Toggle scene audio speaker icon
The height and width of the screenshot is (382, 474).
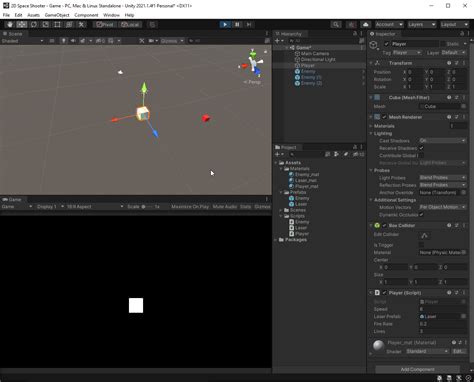(73, 41)
